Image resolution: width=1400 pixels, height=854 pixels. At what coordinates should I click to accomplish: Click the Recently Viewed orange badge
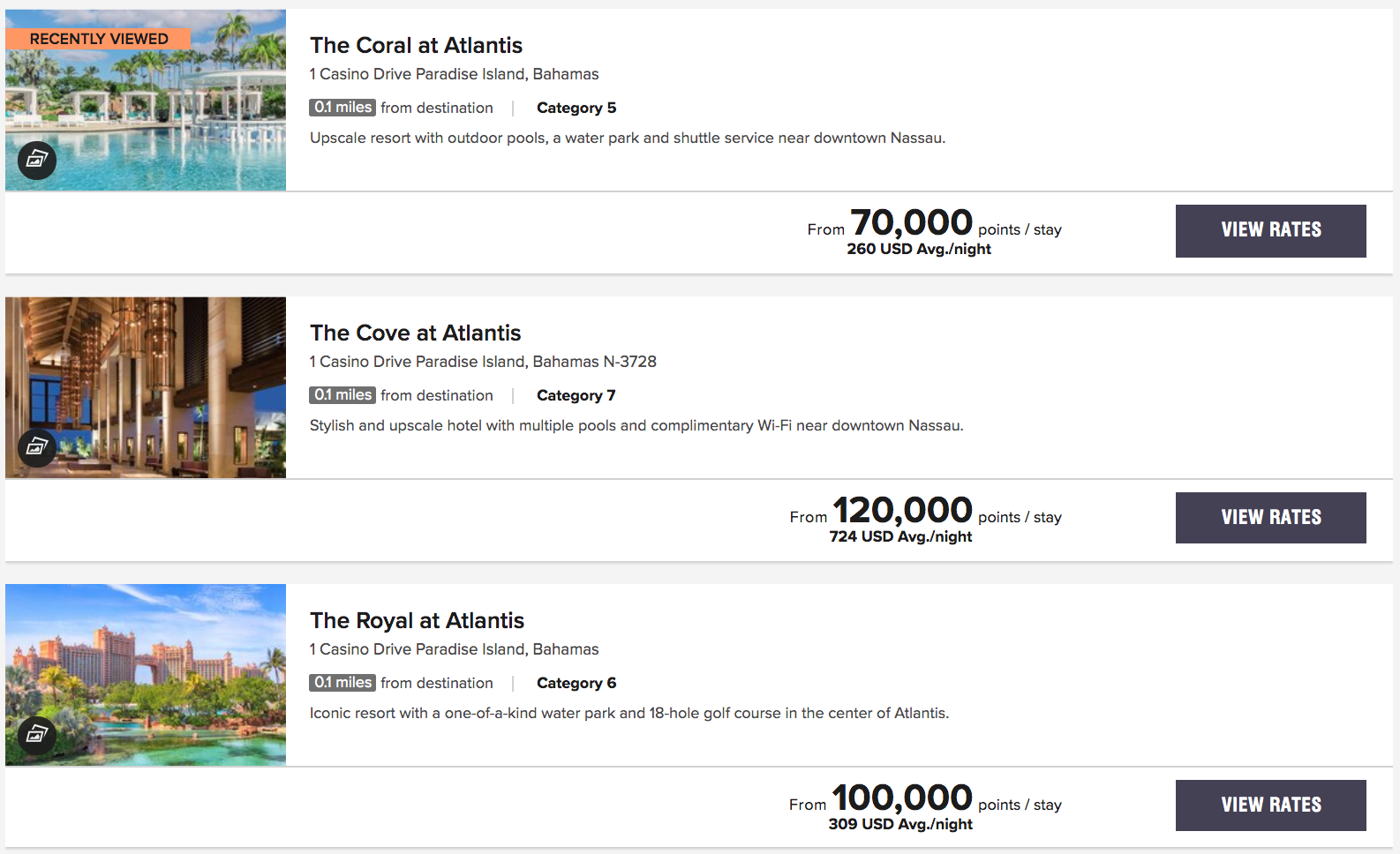(x=98, y=39)
